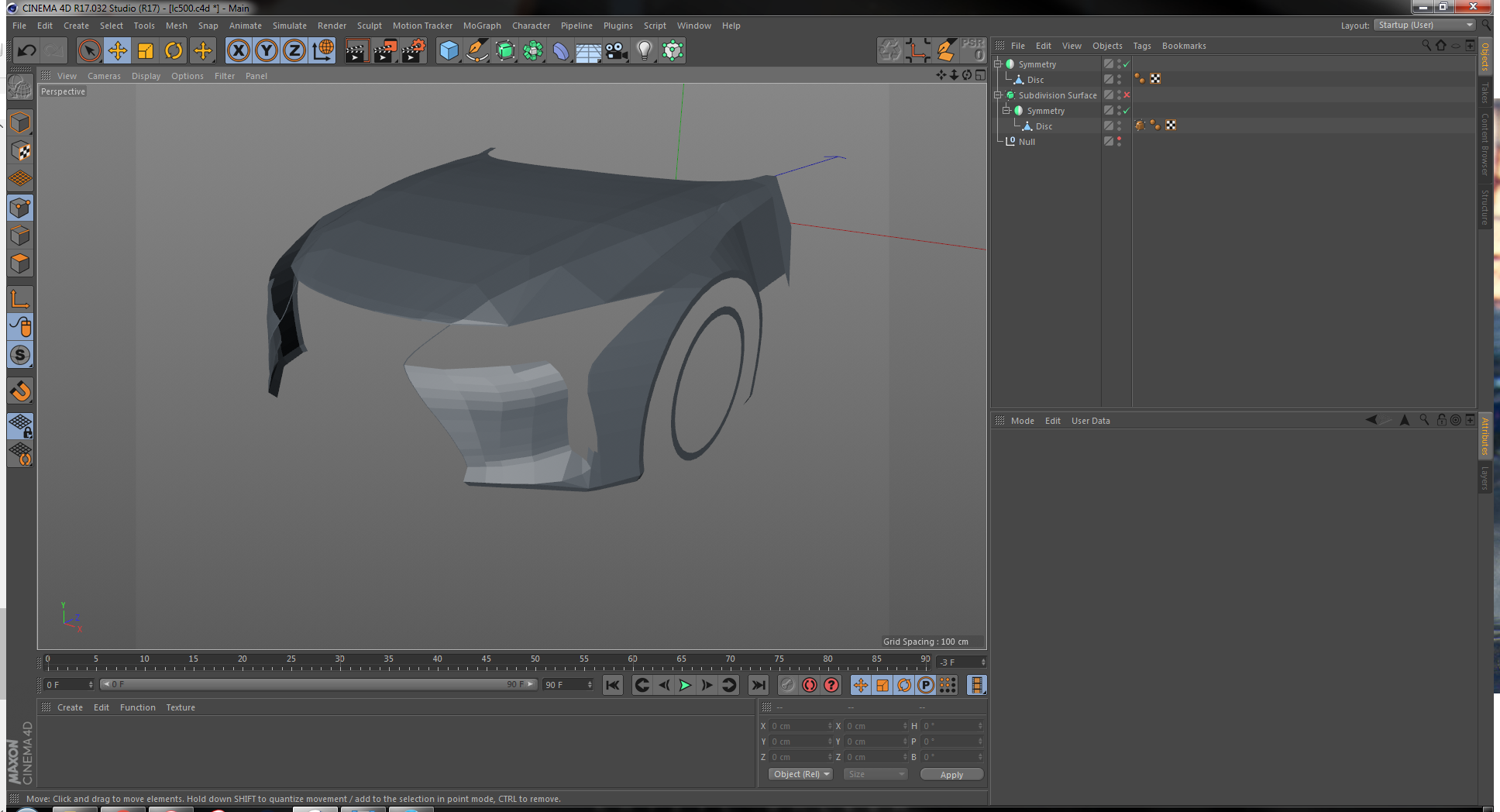Click the Locked Workplane icon

(20, 425)
